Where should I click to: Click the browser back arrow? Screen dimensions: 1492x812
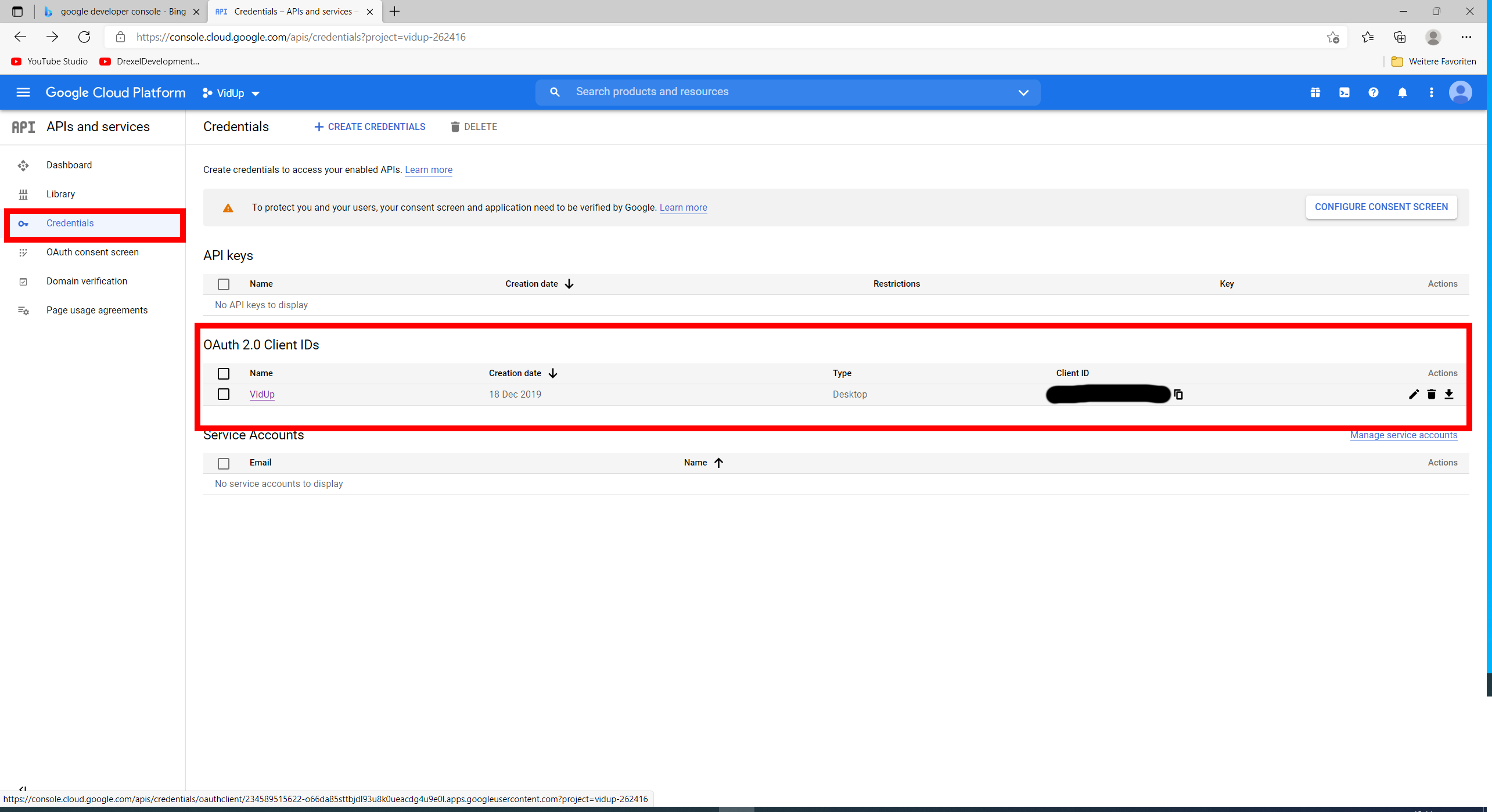click(x=20, y=37)
